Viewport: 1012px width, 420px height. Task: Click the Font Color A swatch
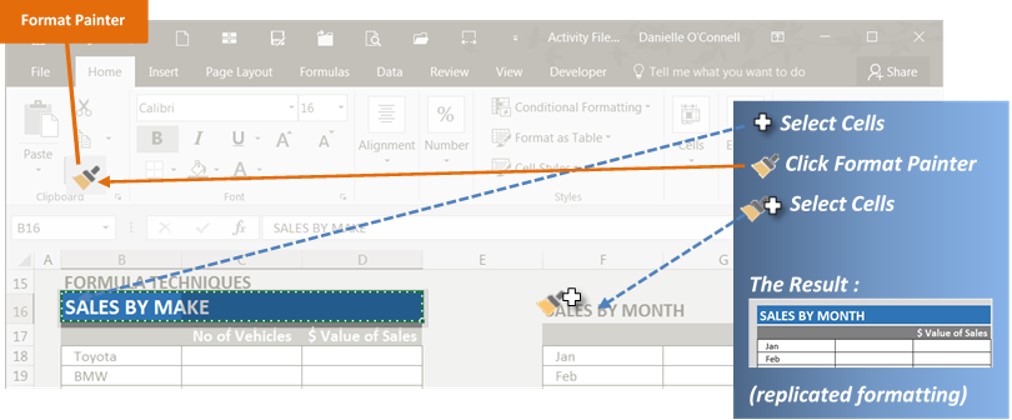click(239, 170)
